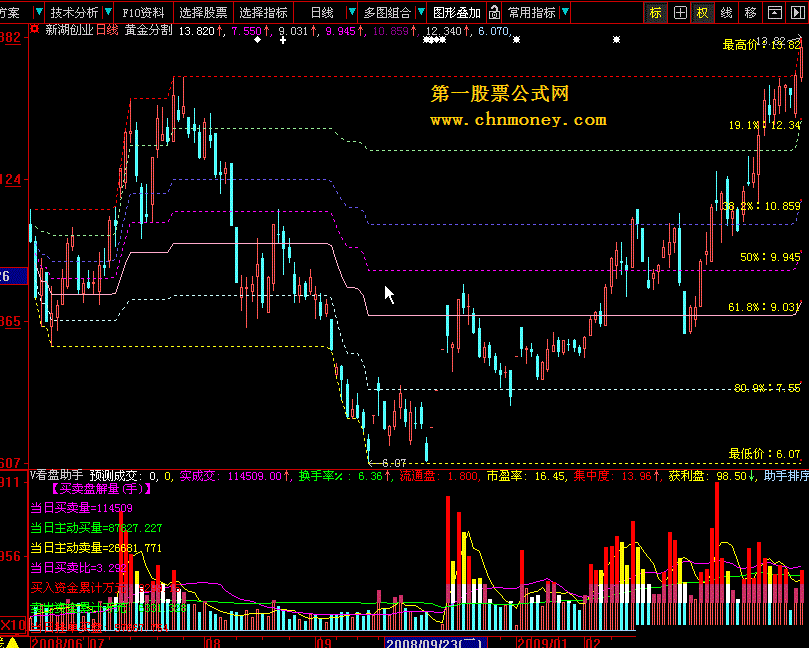
Task: Click the X10 scale box
Action: coord(13,625)
